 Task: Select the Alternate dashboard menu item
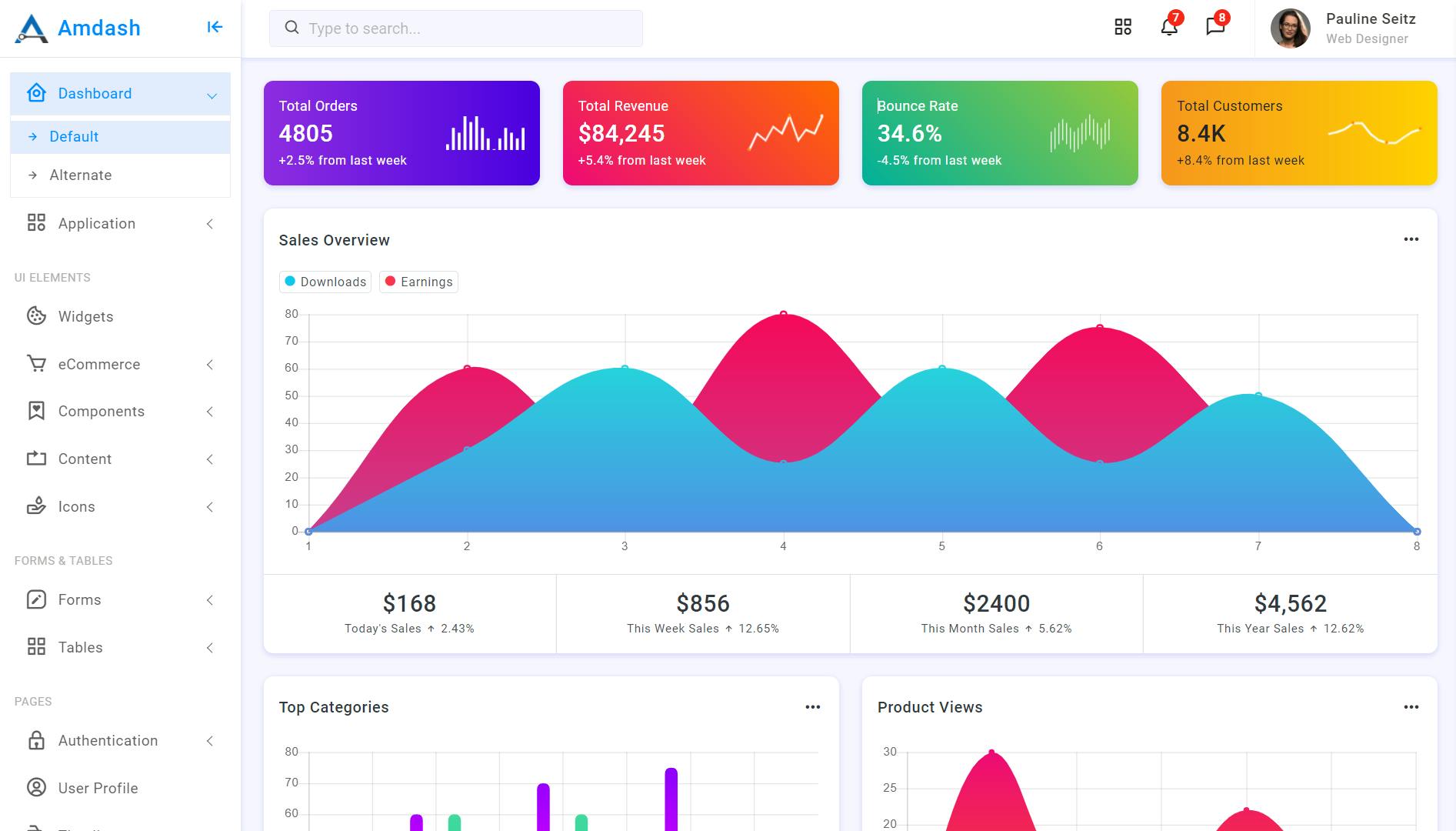pos(120,175)
